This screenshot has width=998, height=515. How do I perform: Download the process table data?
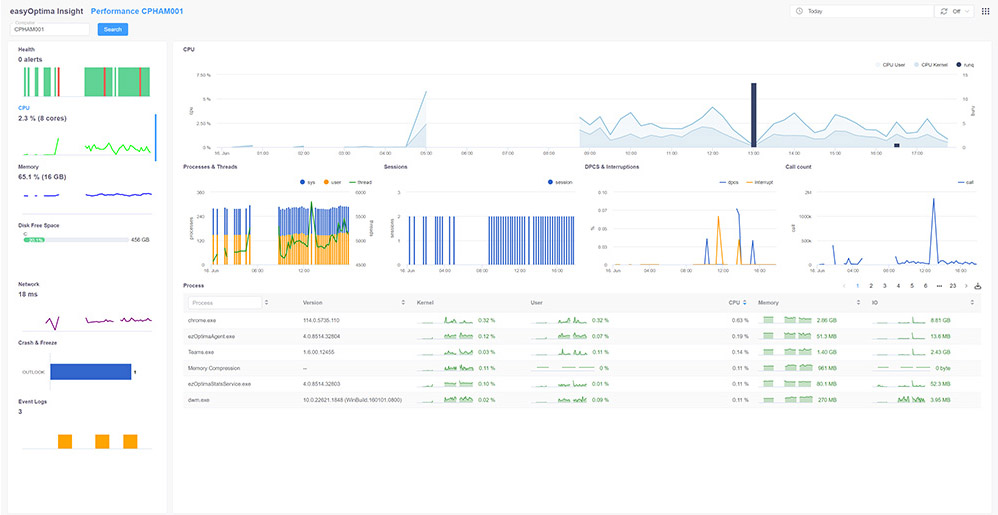click(x=978, y=286)
